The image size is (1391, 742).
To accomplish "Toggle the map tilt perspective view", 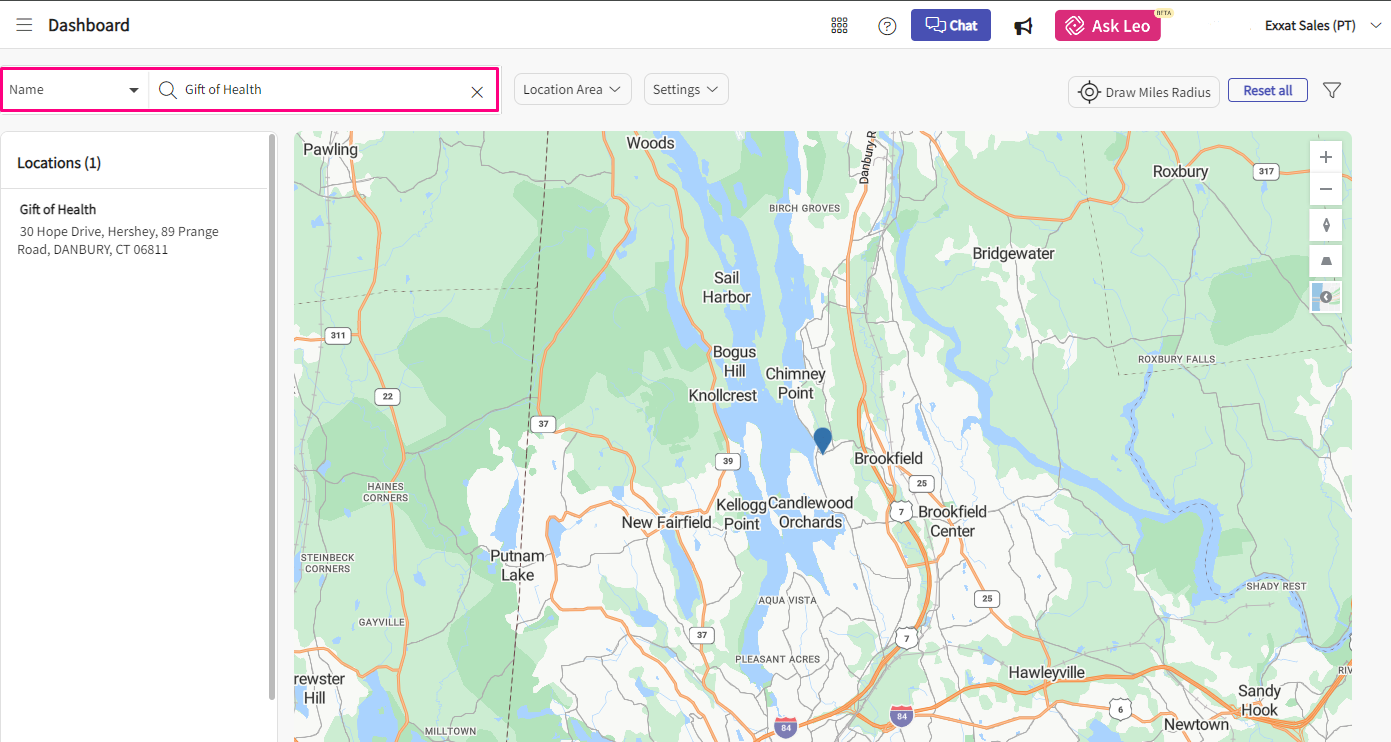I will click(x=1326, y=261).
